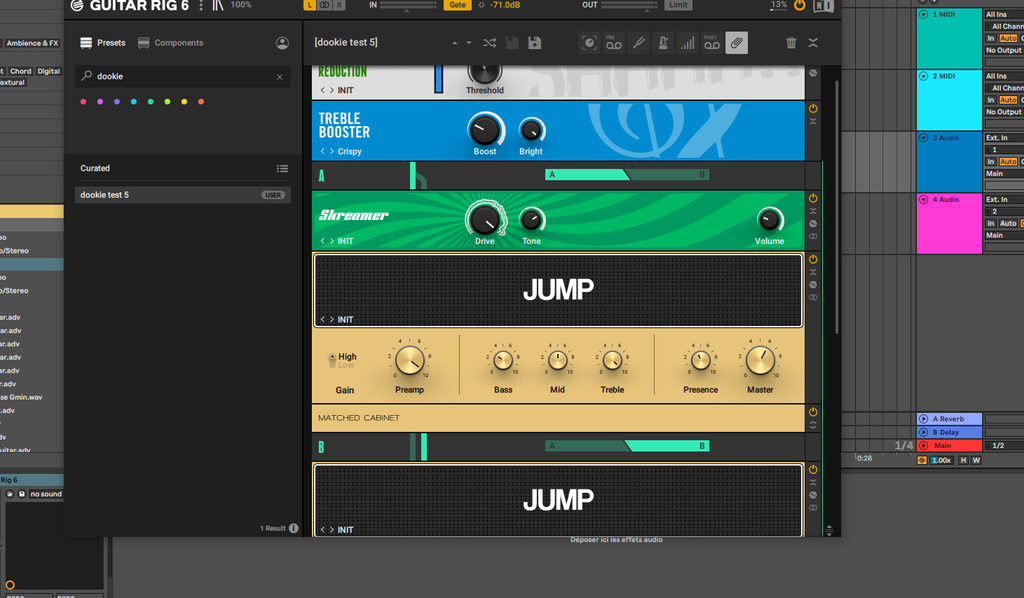Clear the dookie search field
This screenshot has width=1024, height=598.
click(279, 77)
